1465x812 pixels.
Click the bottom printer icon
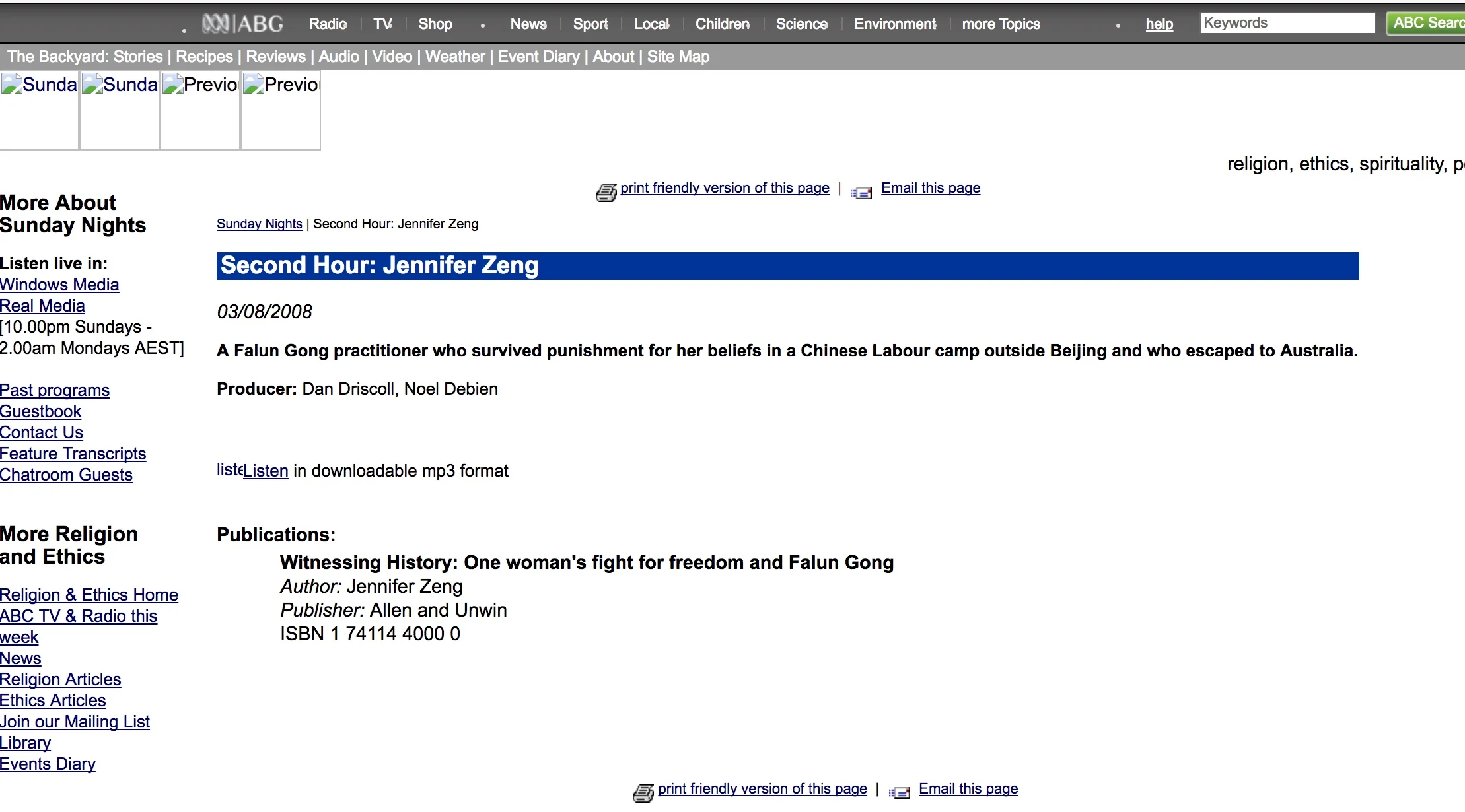643,792
